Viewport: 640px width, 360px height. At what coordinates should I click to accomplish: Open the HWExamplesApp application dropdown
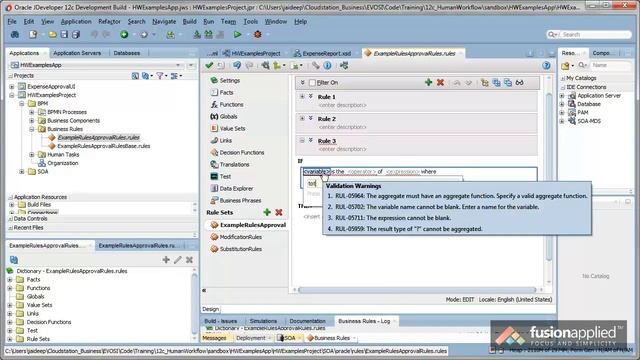[x=178, y=65]
